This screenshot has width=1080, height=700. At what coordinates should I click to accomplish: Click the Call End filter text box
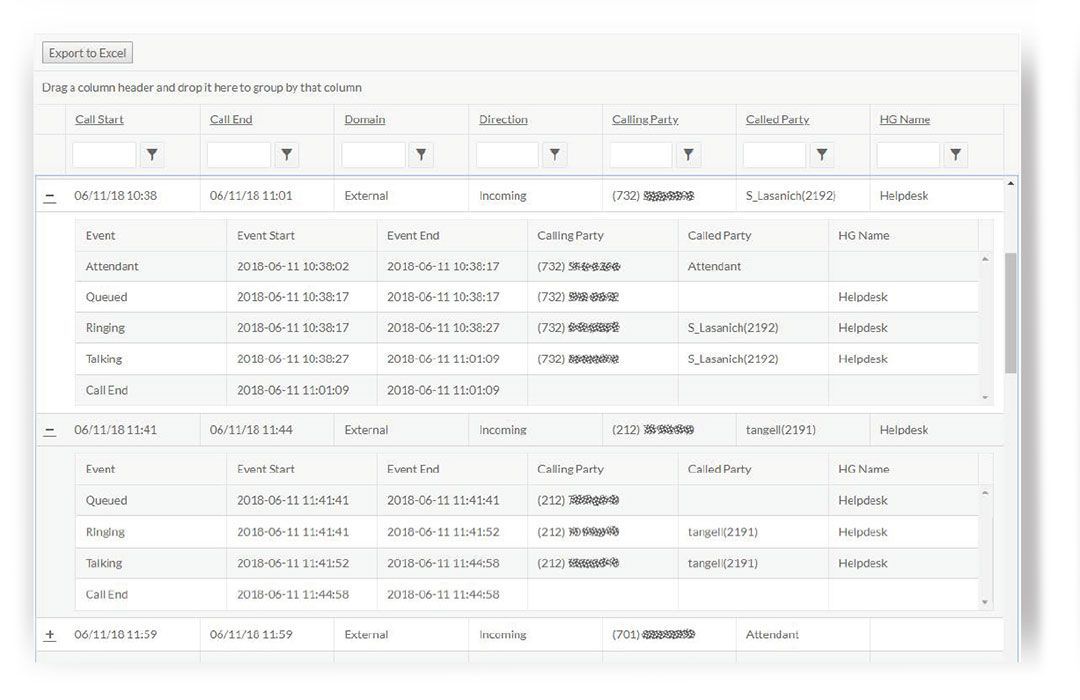(x=240, y=155)
